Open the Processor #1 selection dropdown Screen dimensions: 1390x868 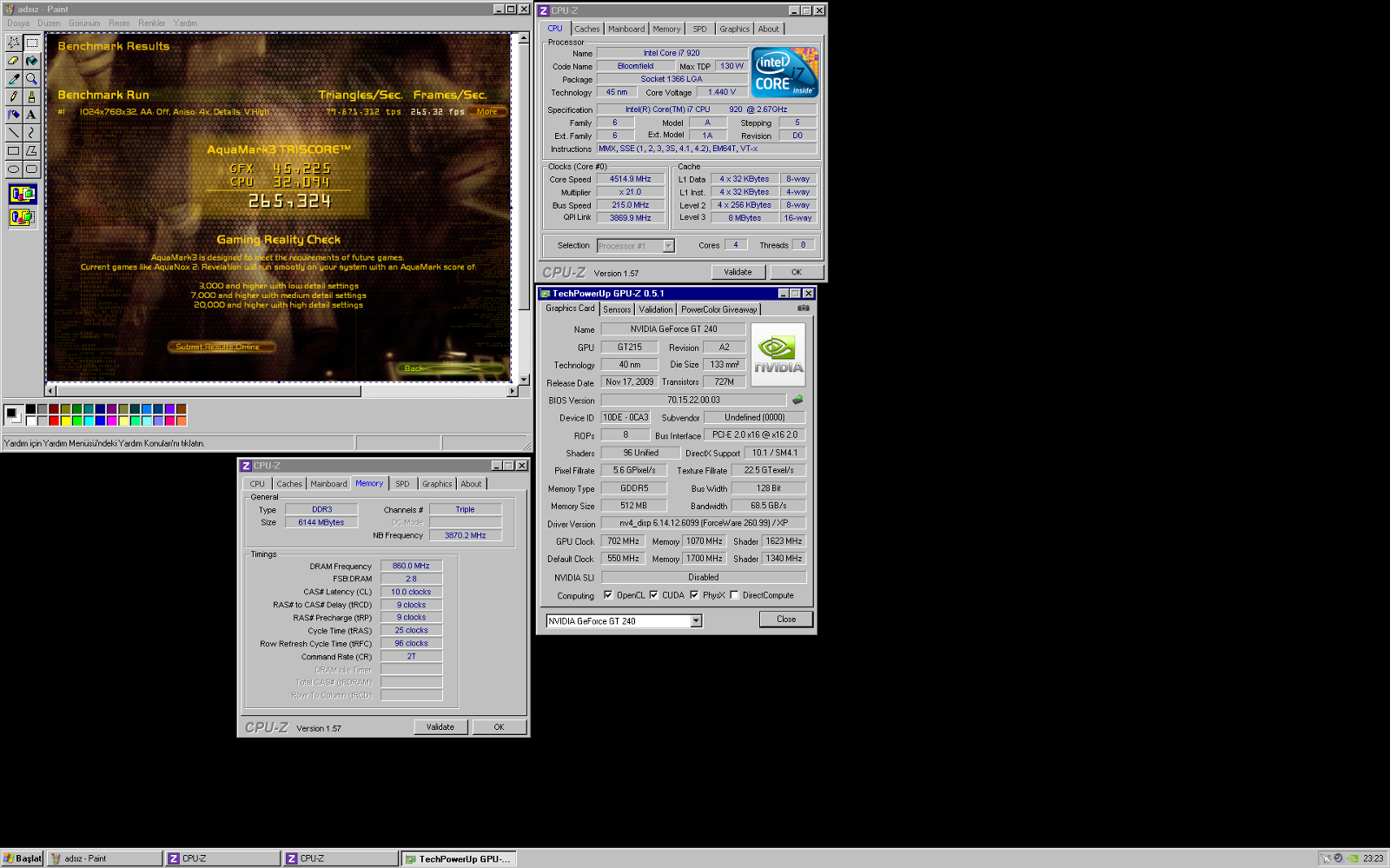669,246
